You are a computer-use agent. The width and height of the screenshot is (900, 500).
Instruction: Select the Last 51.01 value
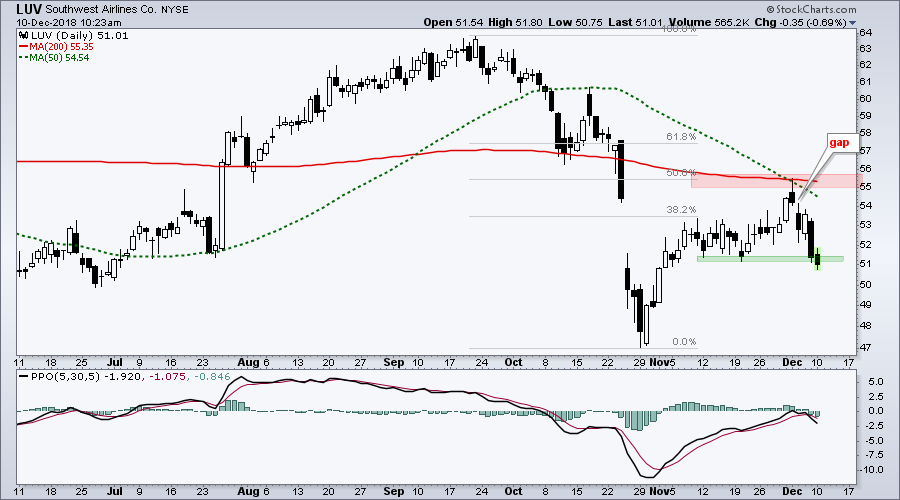(635, 22)
